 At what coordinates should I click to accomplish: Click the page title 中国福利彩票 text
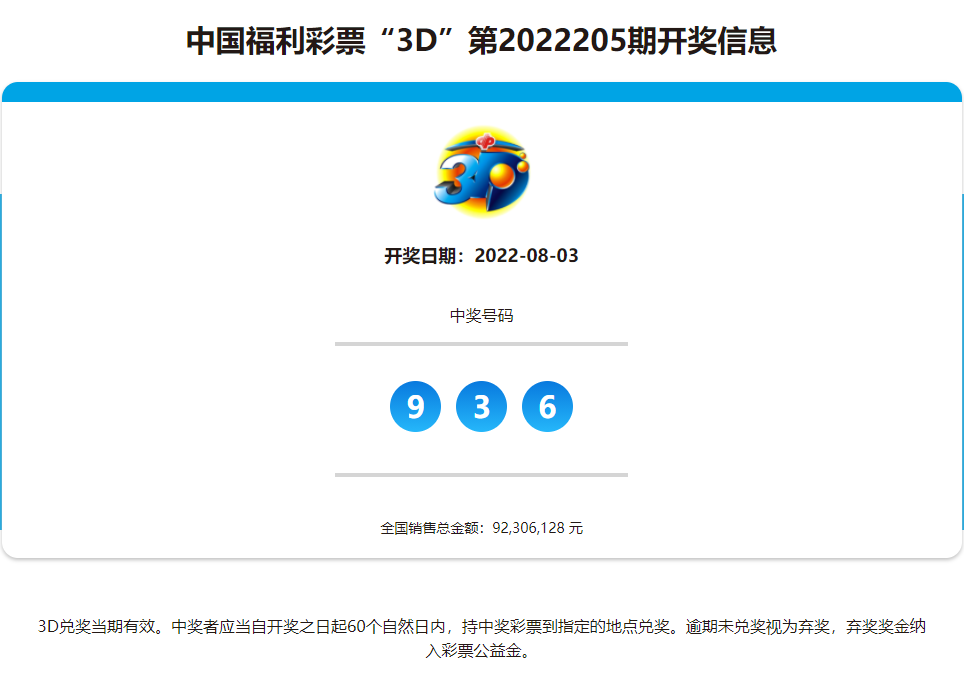tap(276, 42)
